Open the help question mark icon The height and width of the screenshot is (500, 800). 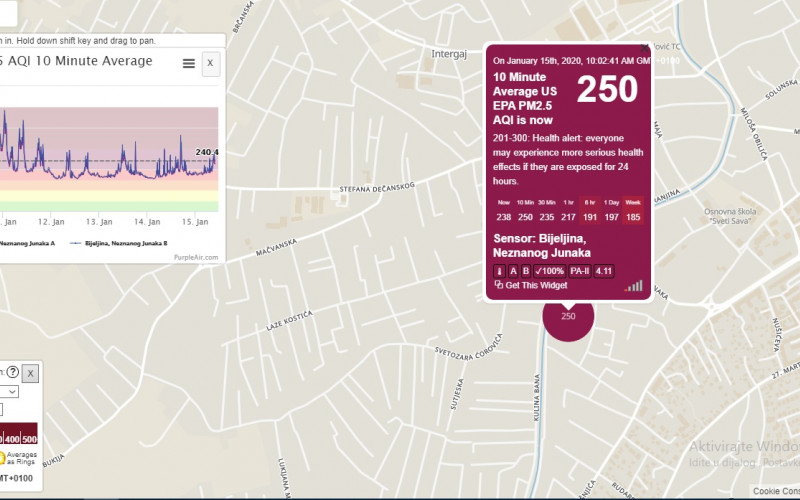point(13,372)
